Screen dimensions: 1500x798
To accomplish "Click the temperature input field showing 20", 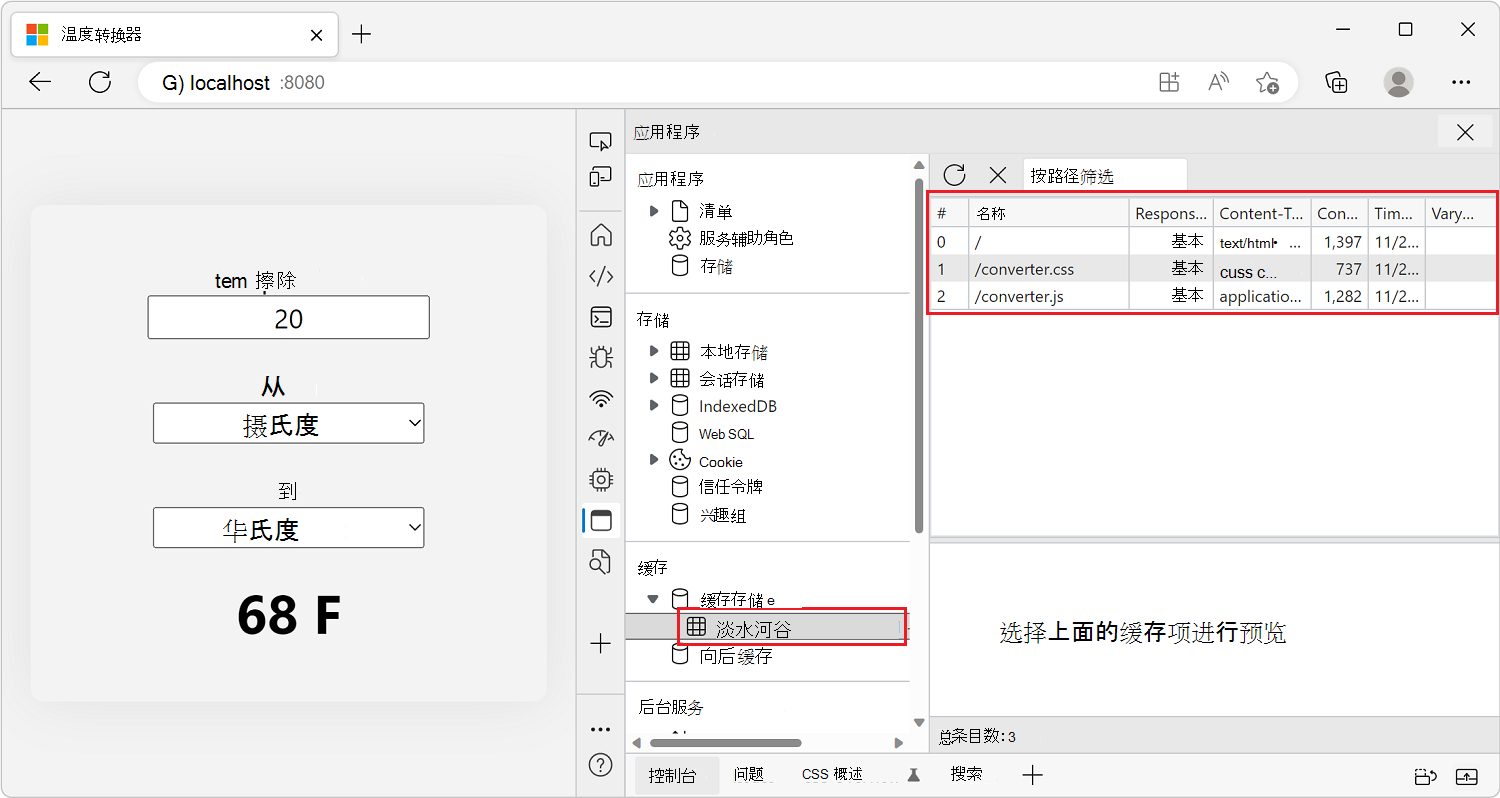I will 288,318.
